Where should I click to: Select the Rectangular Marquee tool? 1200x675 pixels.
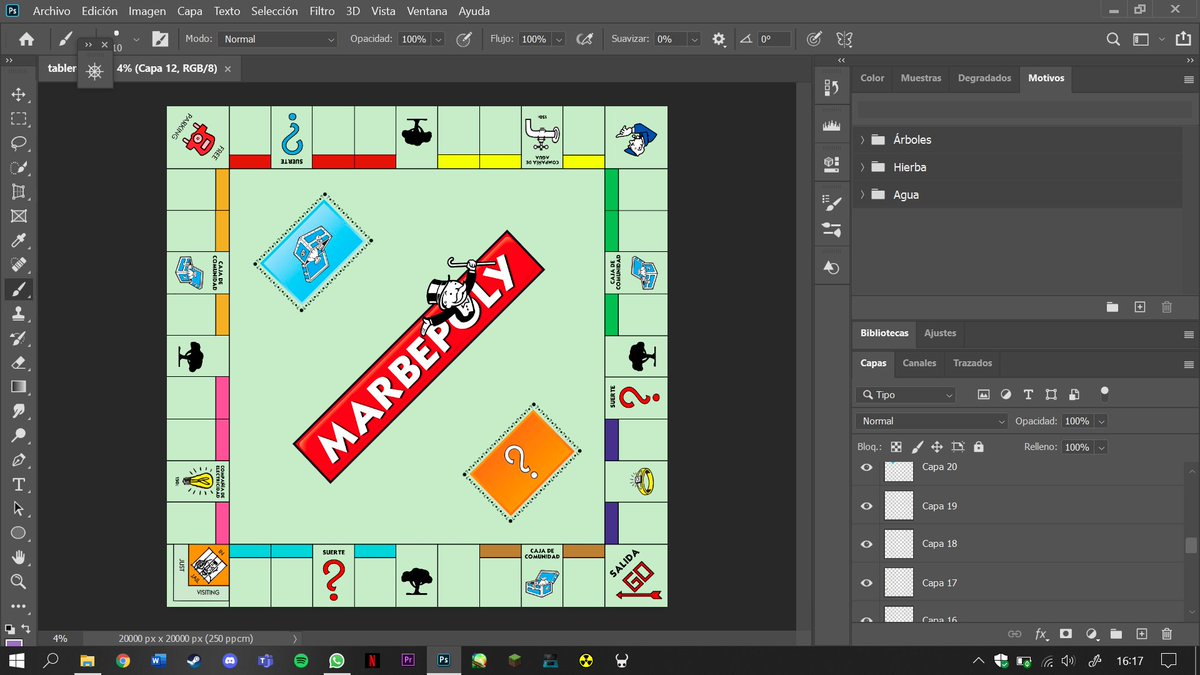coord(18,119)
